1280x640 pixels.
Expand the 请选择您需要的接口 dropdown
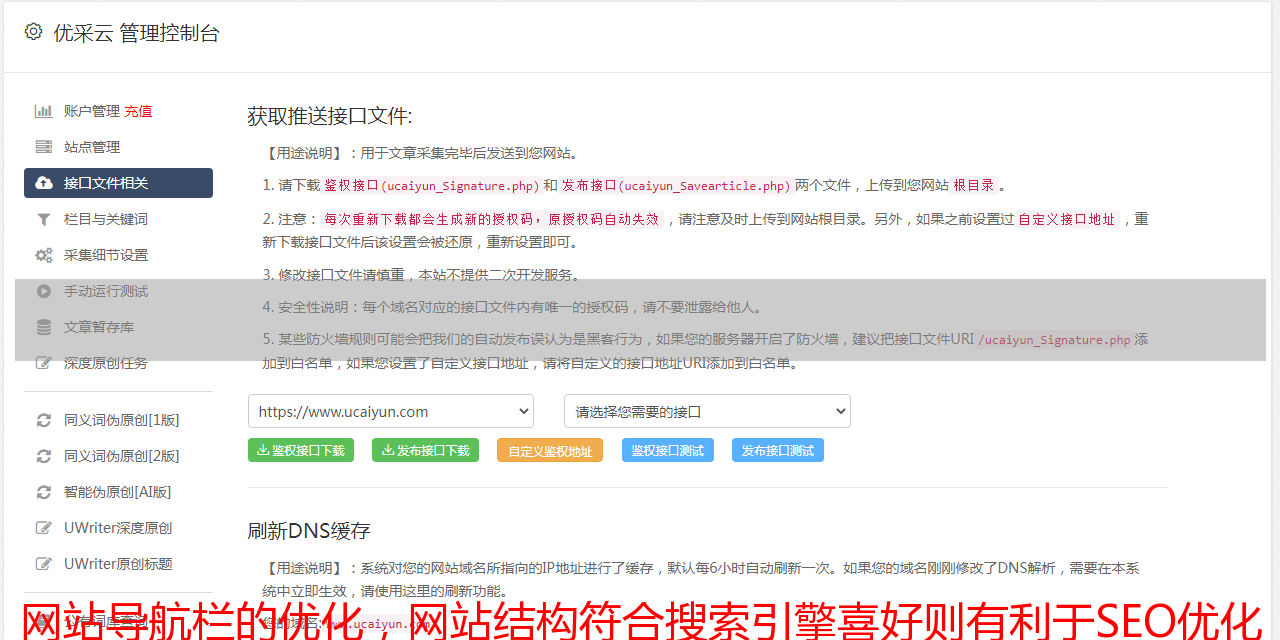click(707, 411)
